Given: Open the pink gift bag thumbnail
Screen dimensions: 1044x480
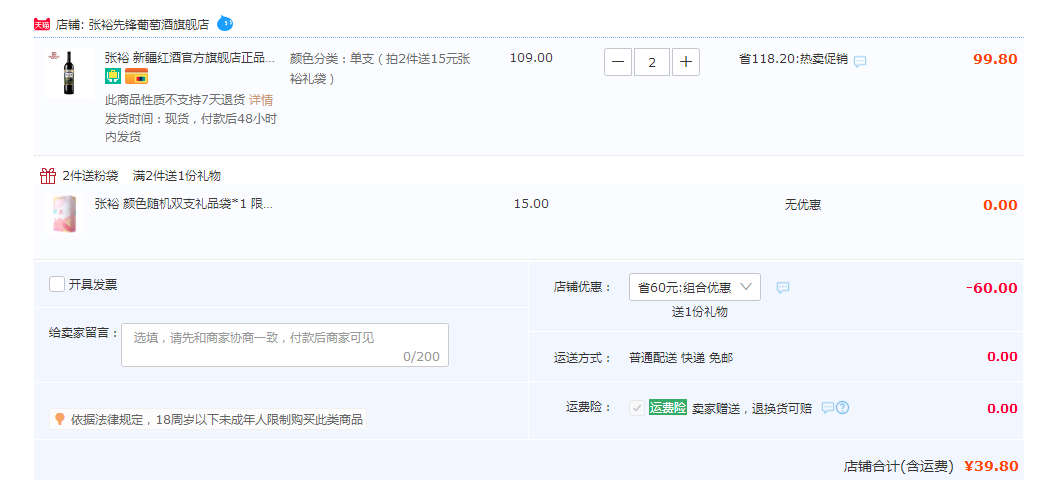Looking at the screenshot, I should coord(65,213).
